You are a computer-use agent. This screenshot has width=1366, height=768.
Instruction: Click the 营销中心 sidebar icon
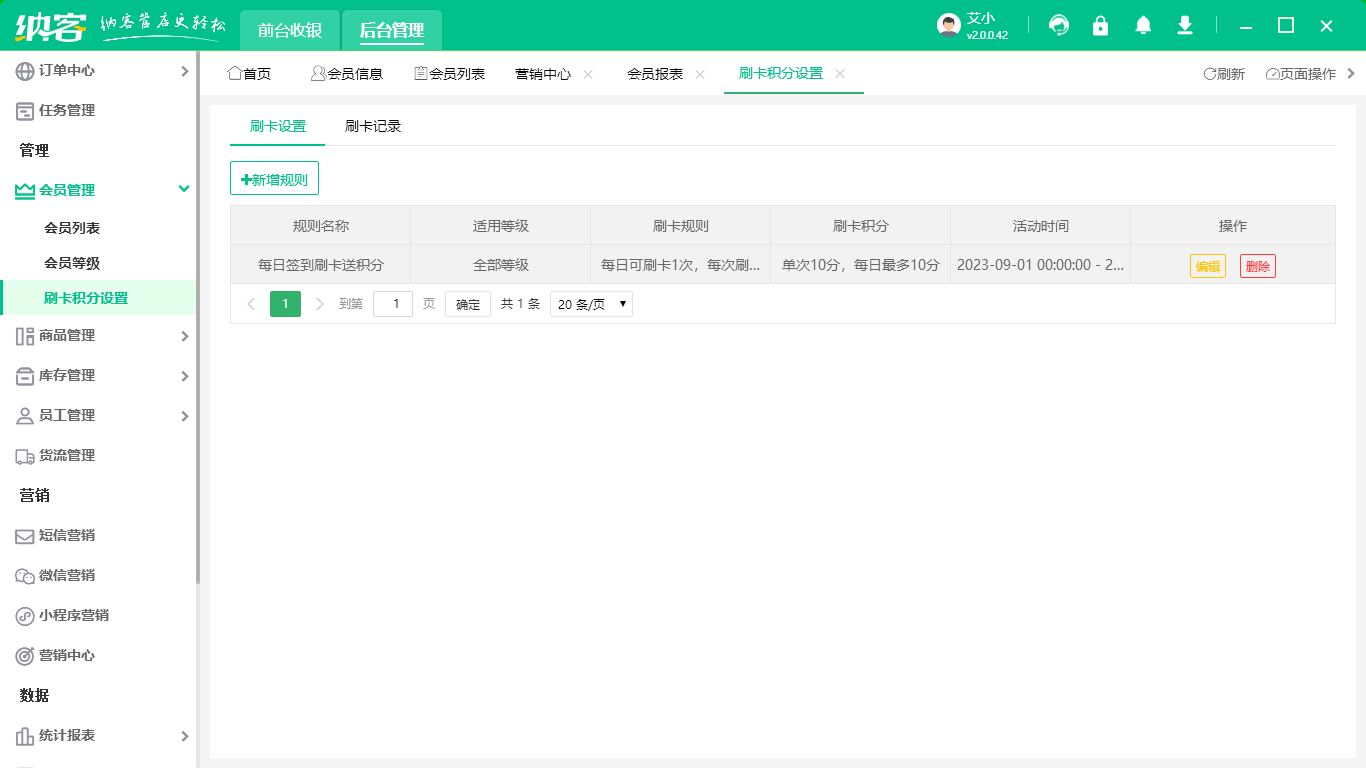[x=24, y=655]
